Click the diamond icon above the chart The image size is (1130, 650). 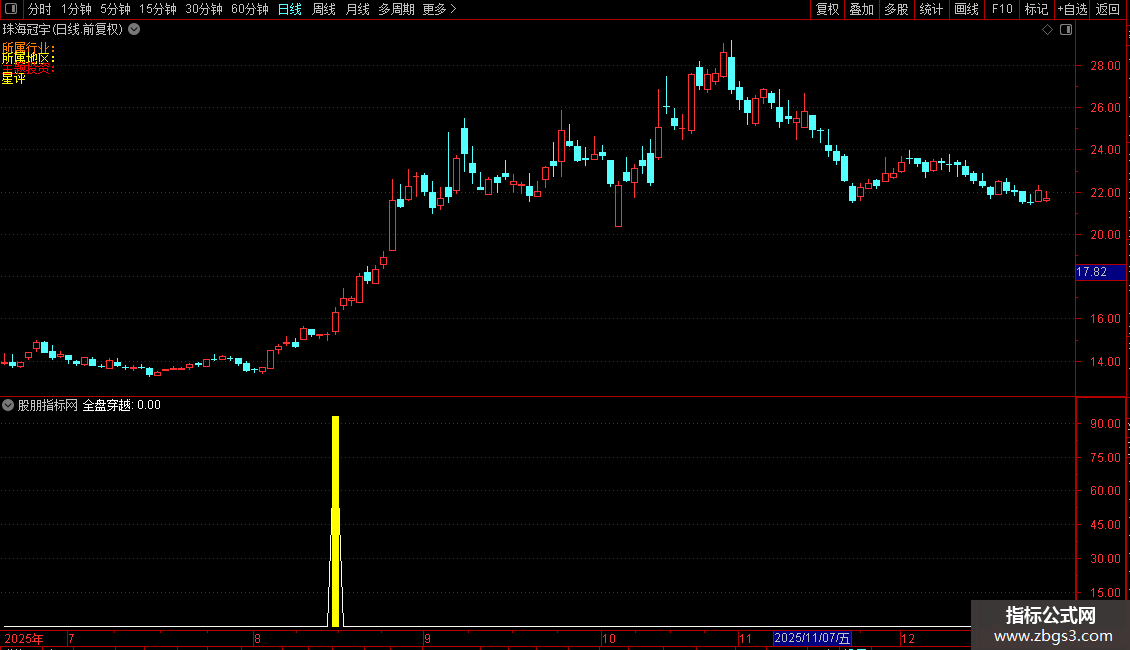click(x=1048, y=30)
